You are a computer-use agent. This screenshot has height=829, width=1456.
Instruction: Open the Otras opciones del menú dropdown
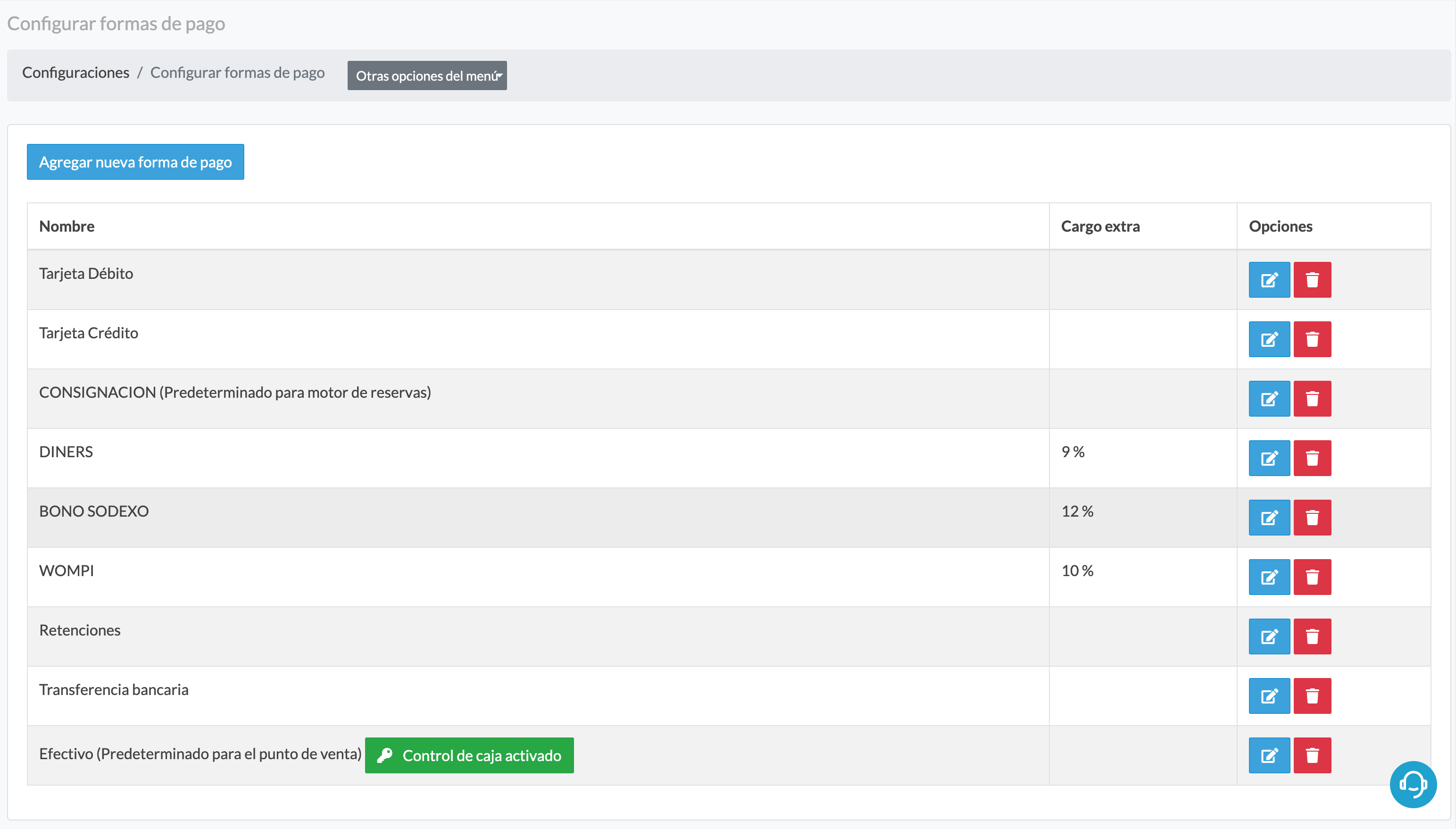(x=427, y=75)
